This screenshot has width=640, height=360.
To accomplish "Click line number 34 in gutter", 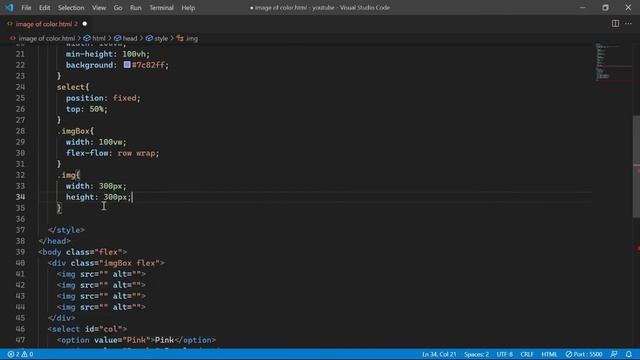I will coord(20,197).
